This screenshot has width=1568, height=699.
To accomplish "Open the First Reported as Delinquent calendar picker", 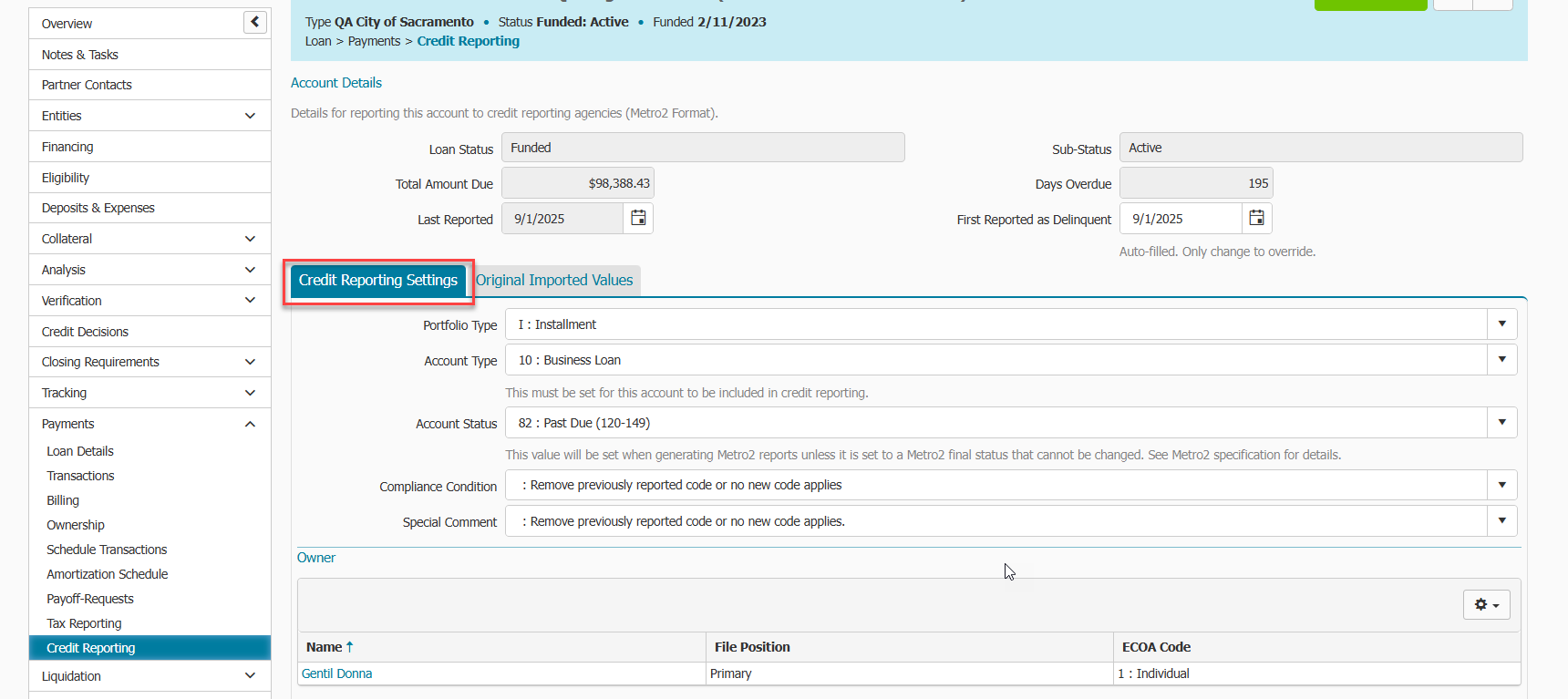I will click(1256, 218).
